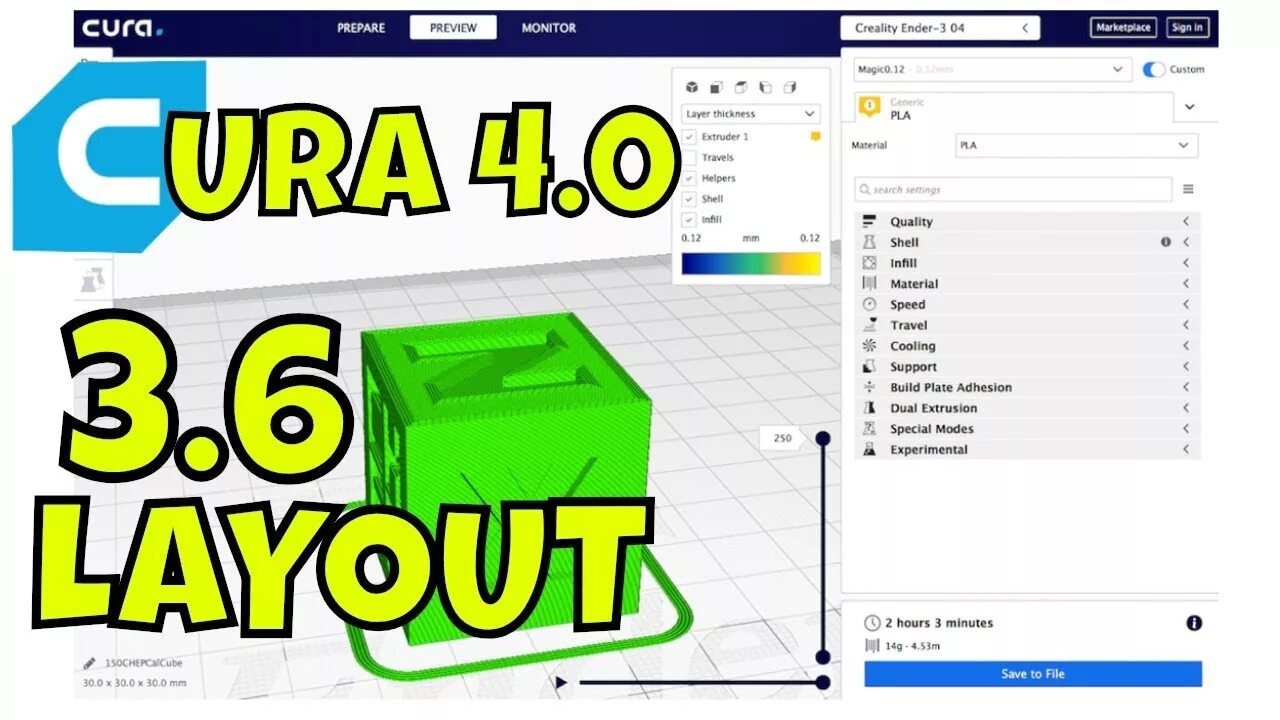
Task: Uncheck the Extruder 1 checkbox
Action: [x=690, y=137]
